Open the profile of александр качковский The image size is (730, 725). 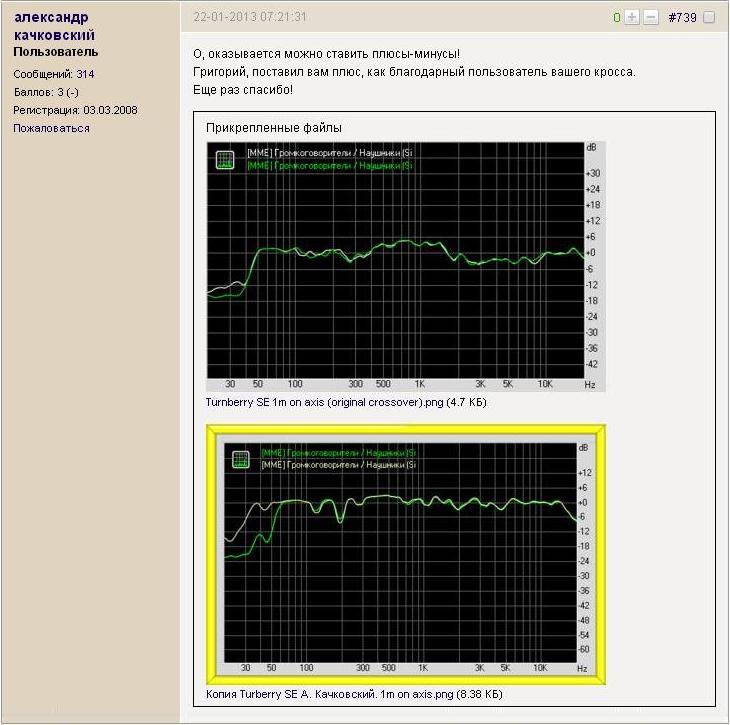pyautogui.click(x=55, y=26)
